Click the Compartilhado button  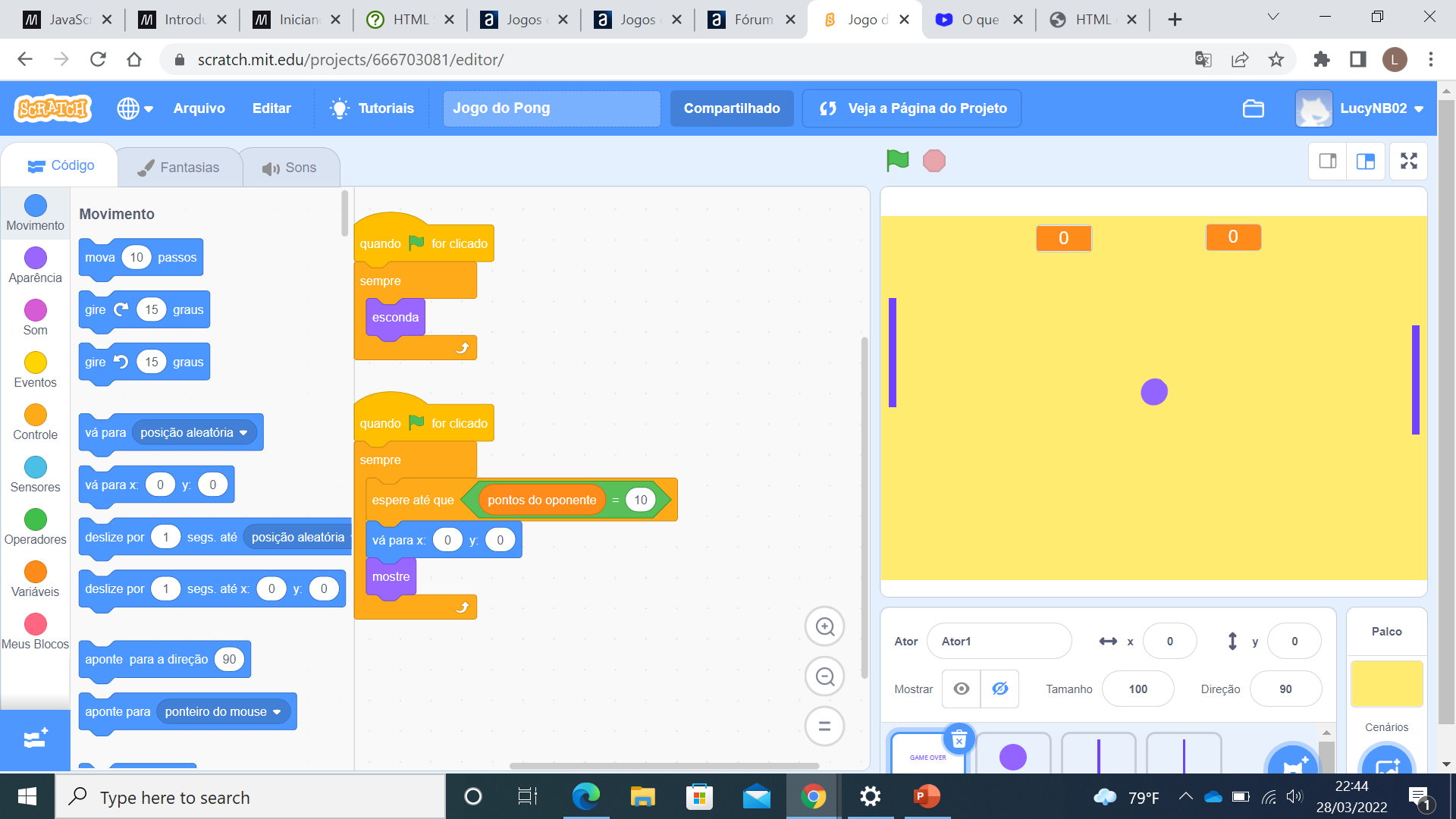pyautogui.click(x=732, y=108)
